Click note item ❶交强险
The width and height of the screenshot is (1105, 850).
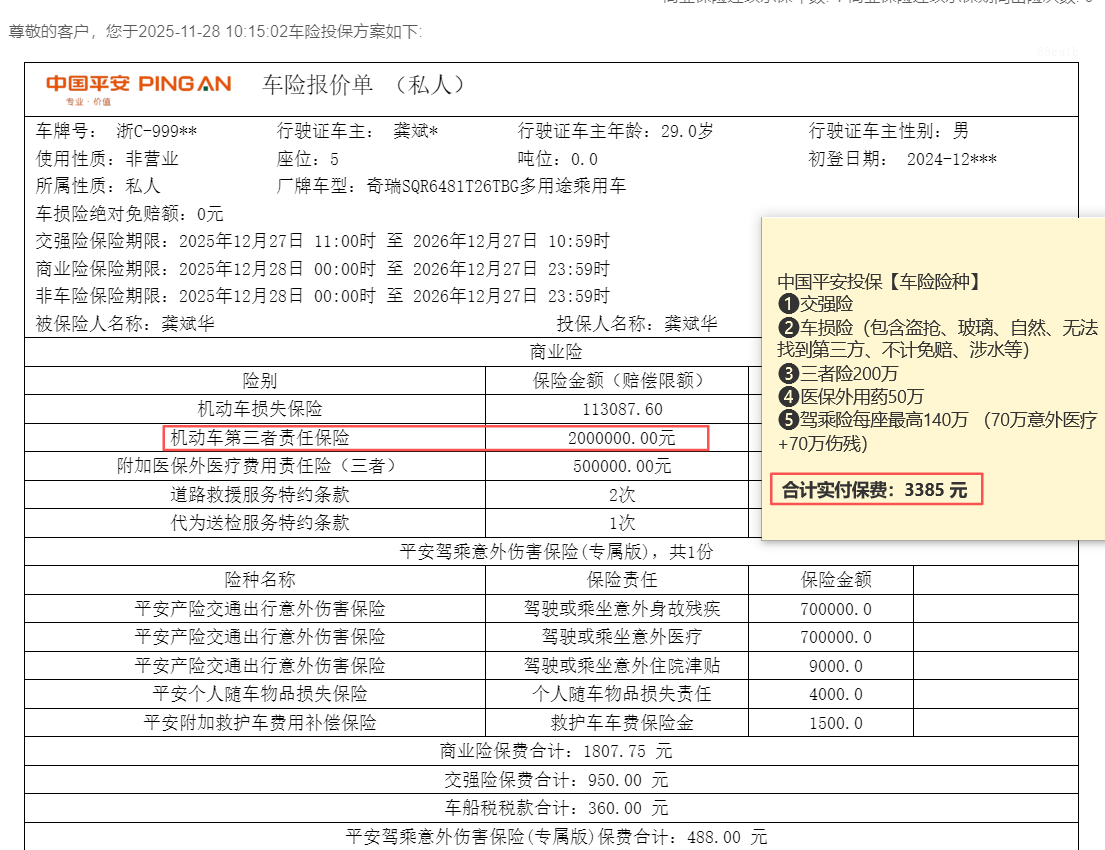click(816, 304)
